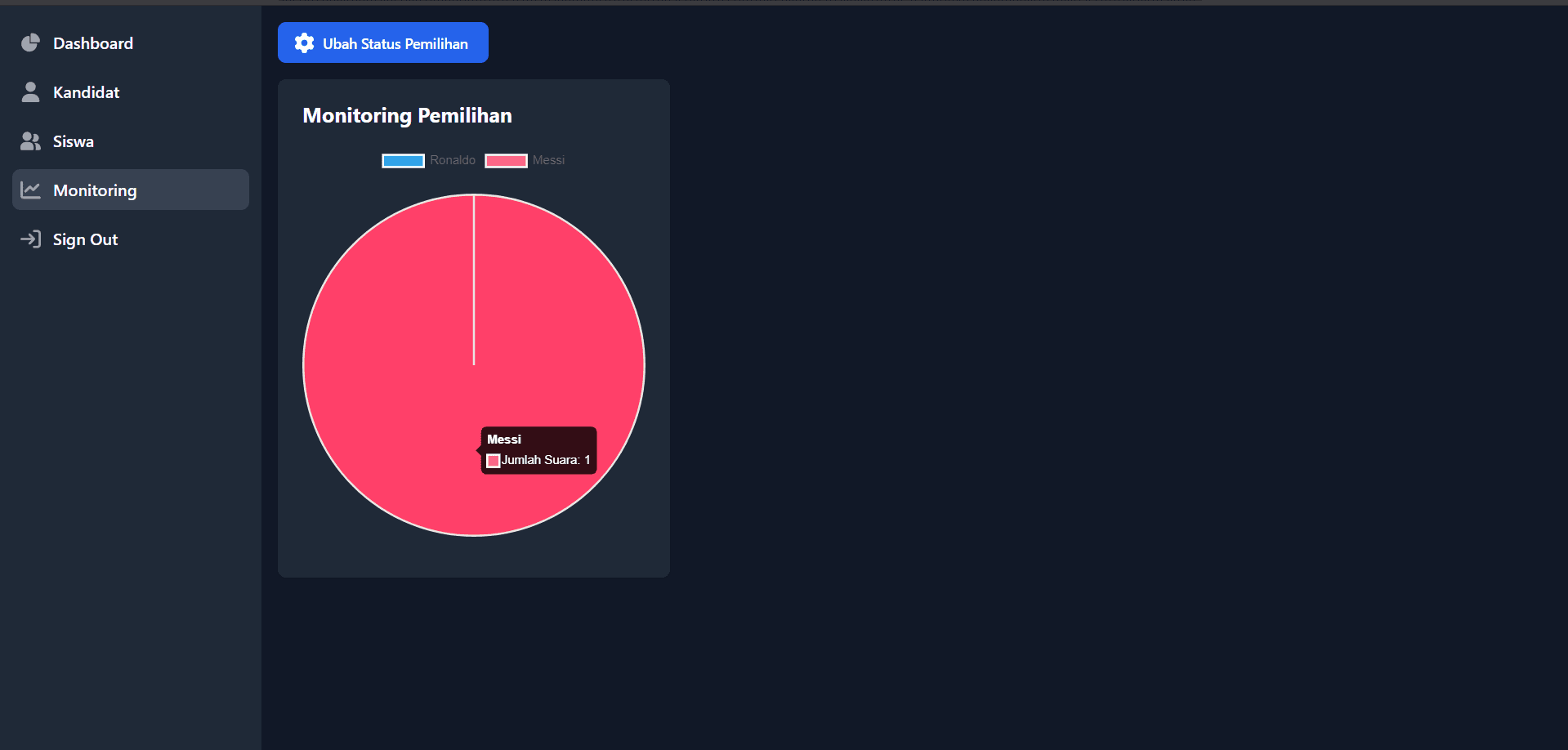Viewport: 1568px width, 750px height.
Task: Hide Messi dataset via its legend label
Action: 548,160
